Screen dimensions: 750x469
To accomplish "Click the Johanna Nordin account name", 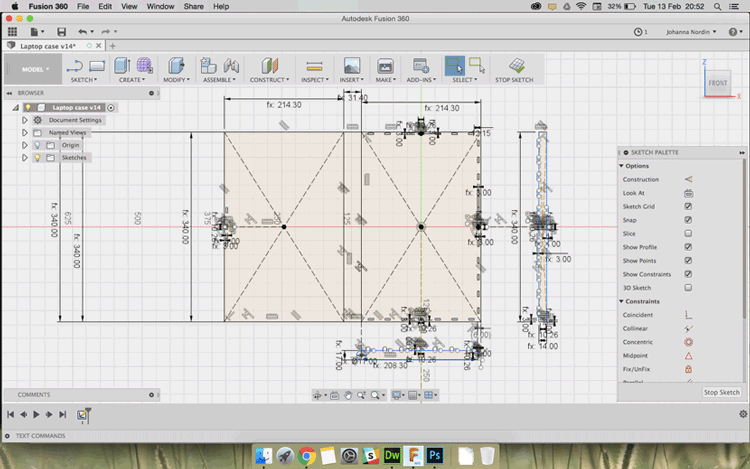I will coord(690,32).
